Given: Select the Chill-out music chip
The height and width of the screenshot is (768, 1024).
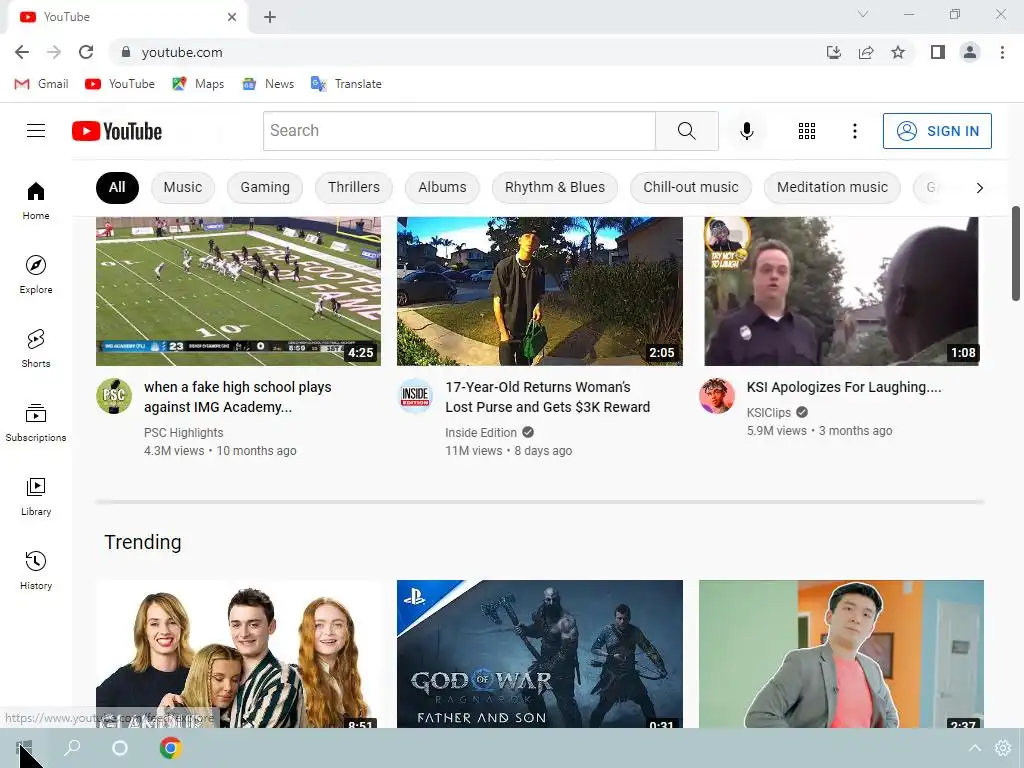Looking at the screenshot, I should coord(691,188).
